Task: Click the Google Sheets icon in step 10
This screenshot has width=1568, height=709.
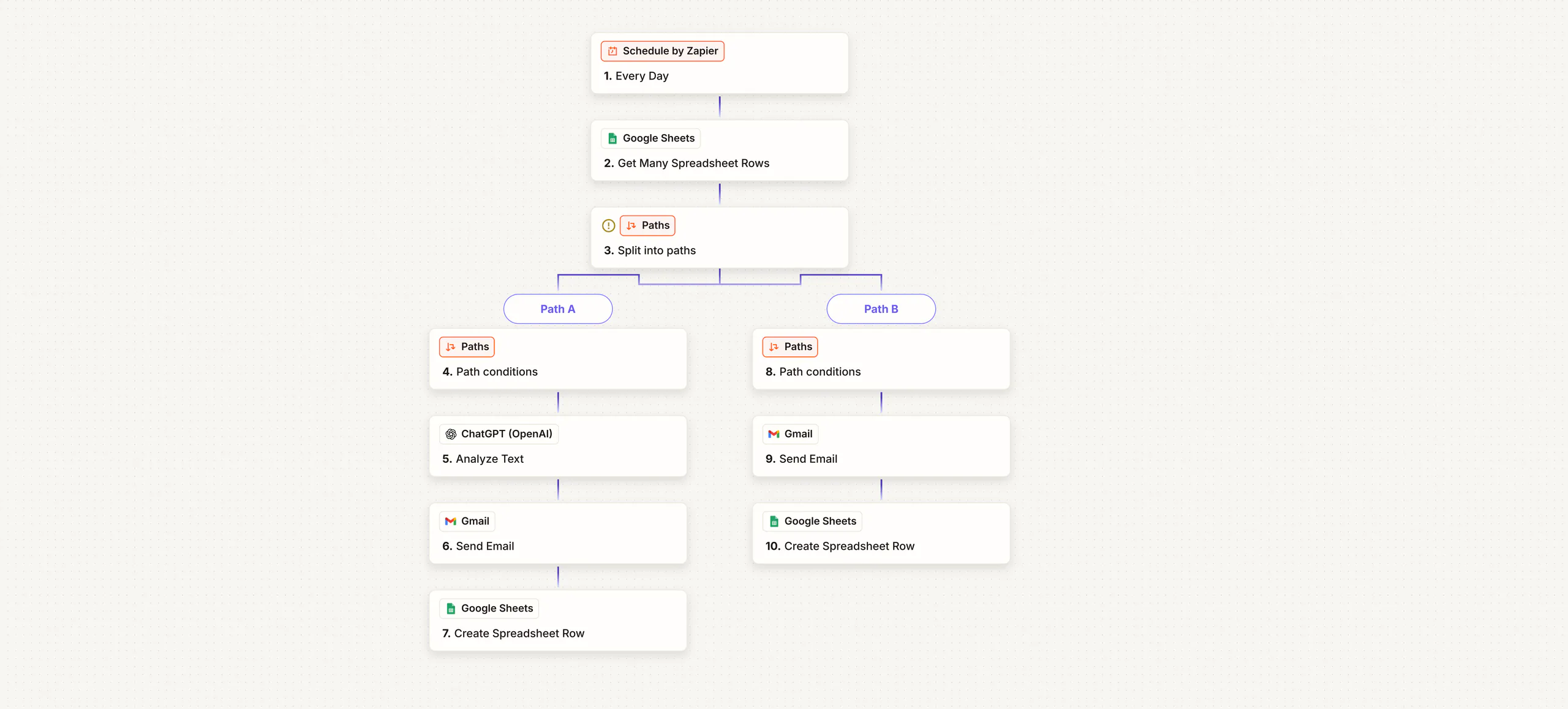Action: (x=774, y=522)
